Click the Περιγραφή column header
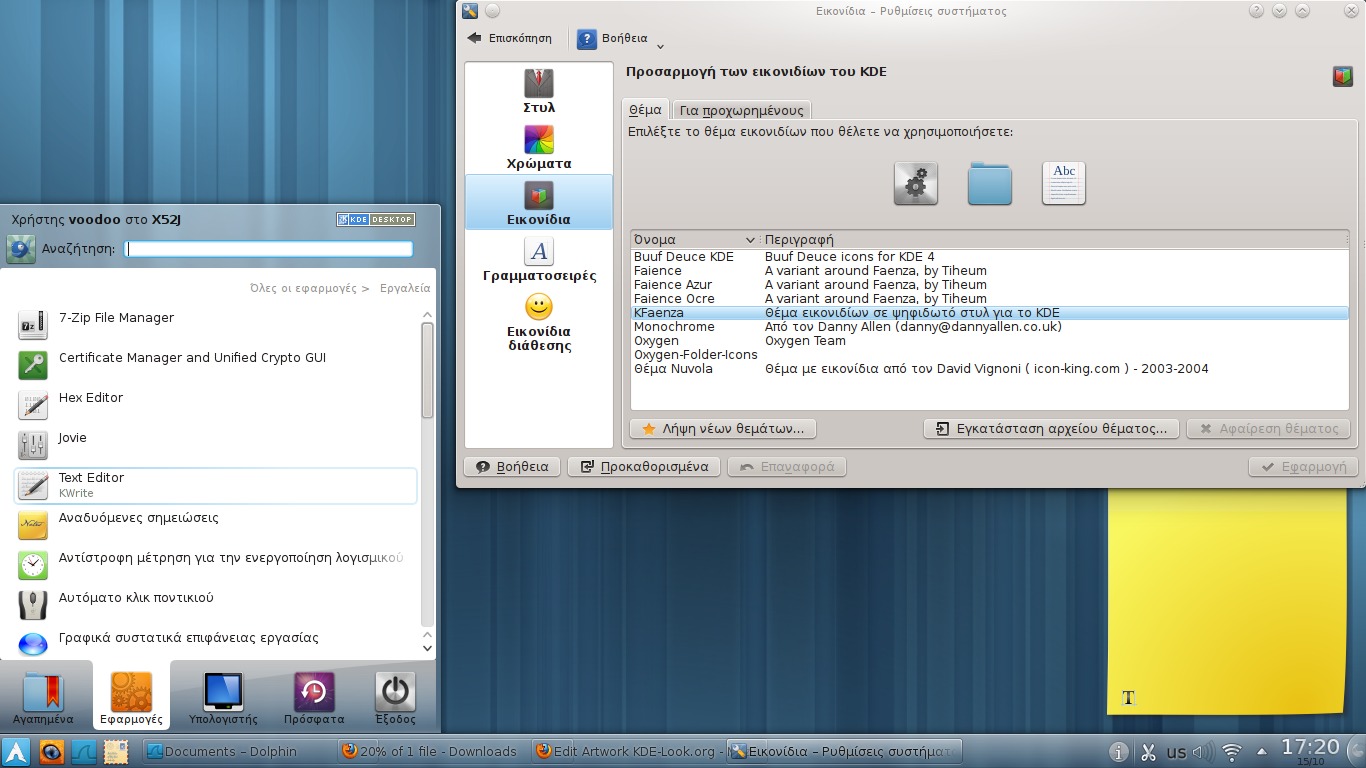This screenshot has height=768, width=1366. [1054, 240]
